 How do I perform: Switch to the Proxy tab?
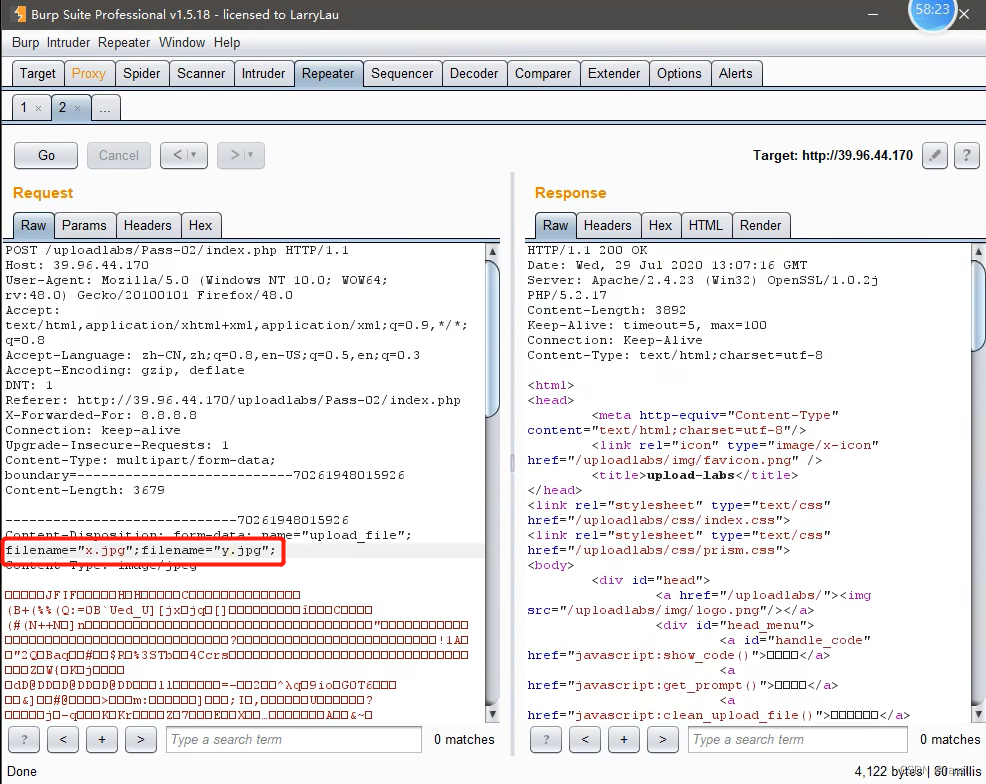[x=89, y=74]
